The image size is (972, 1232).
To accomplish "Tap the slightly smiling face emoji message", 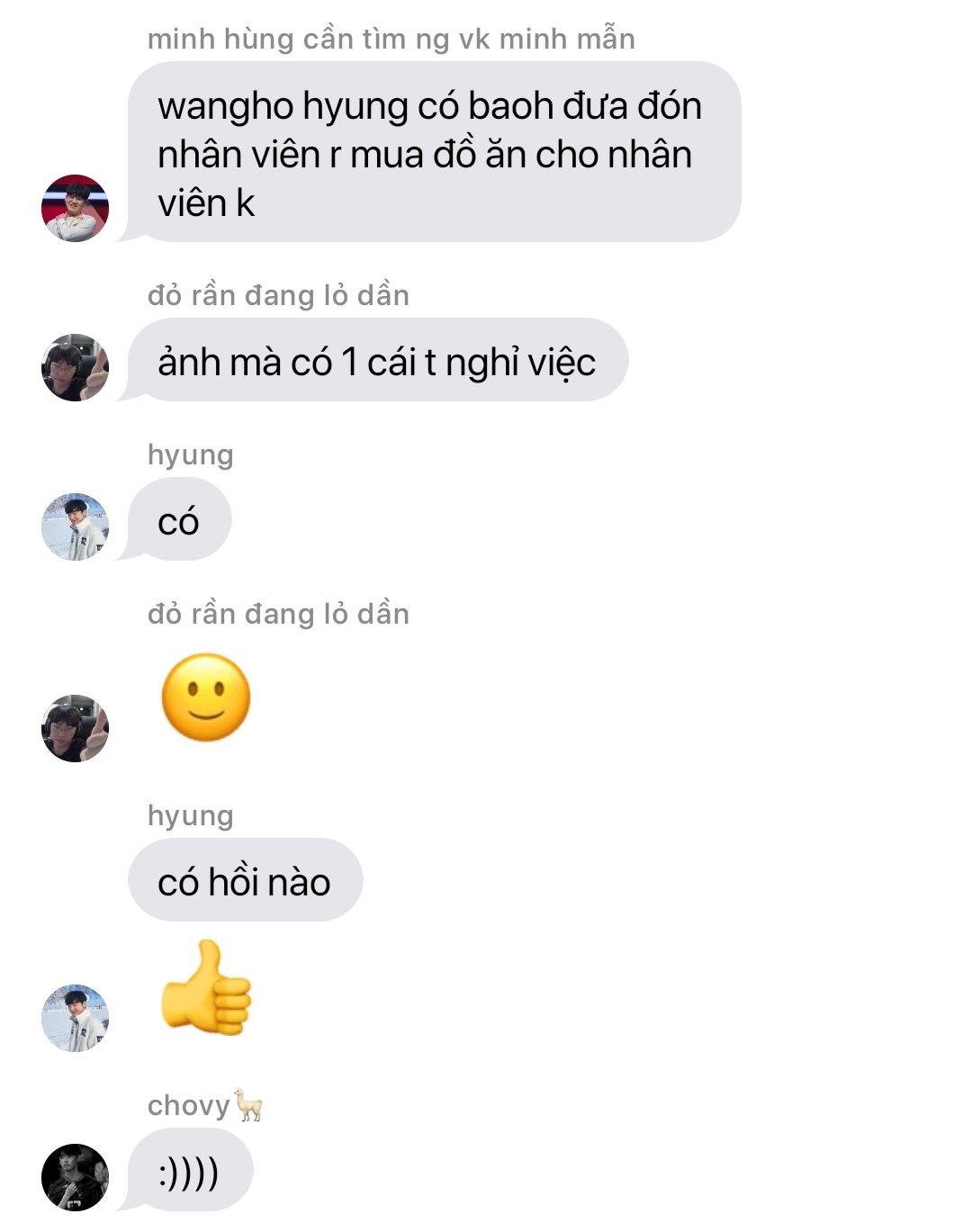I will point(206,697).
